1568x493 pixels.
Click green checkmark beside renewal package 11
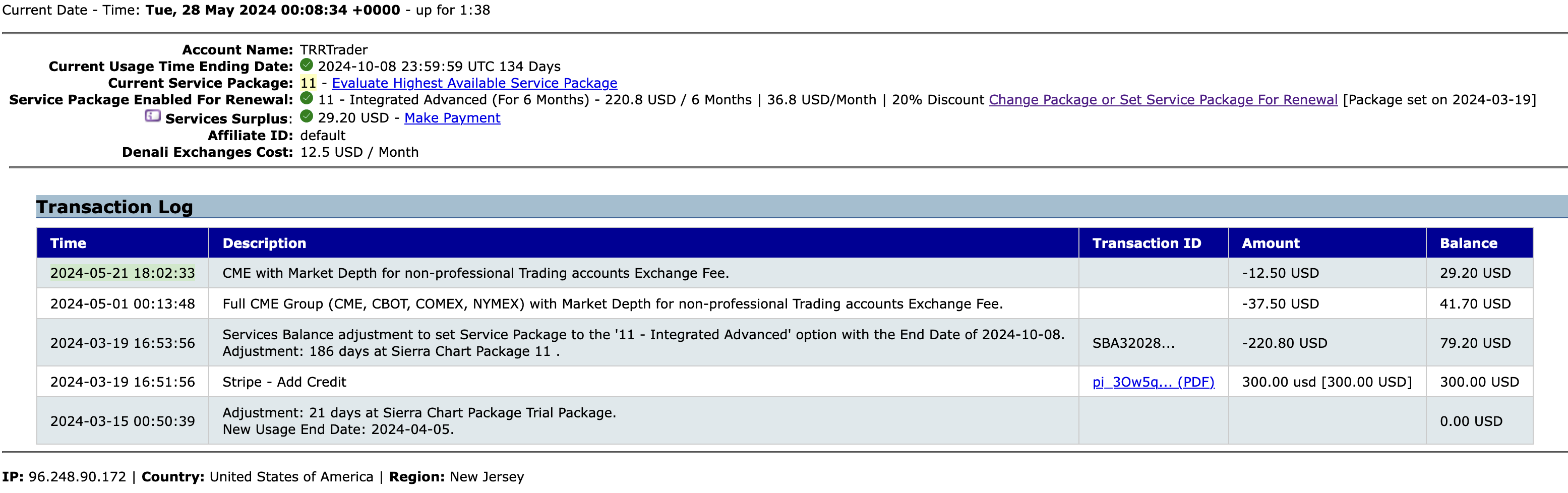point(307,99)
